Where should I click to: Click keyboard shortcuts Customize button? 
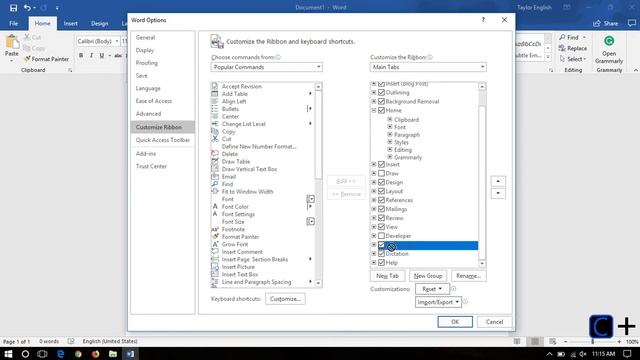tap(285, 299)
